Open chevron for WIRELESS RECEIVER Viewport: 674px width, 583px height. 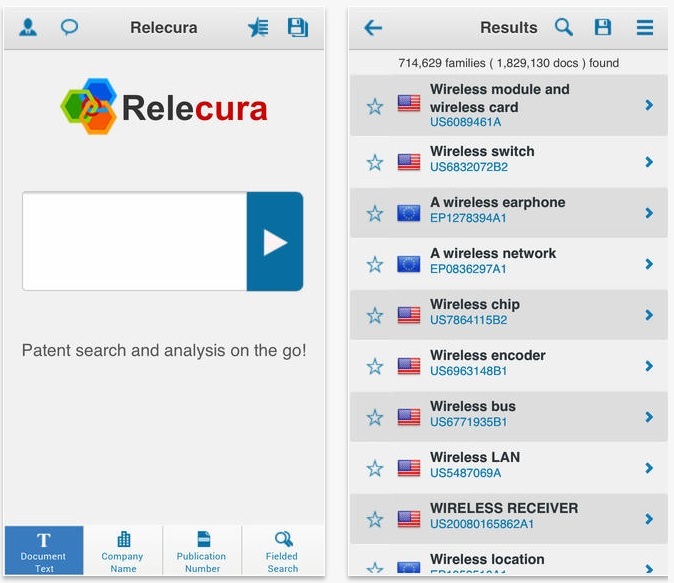click(x=649, y=519)
